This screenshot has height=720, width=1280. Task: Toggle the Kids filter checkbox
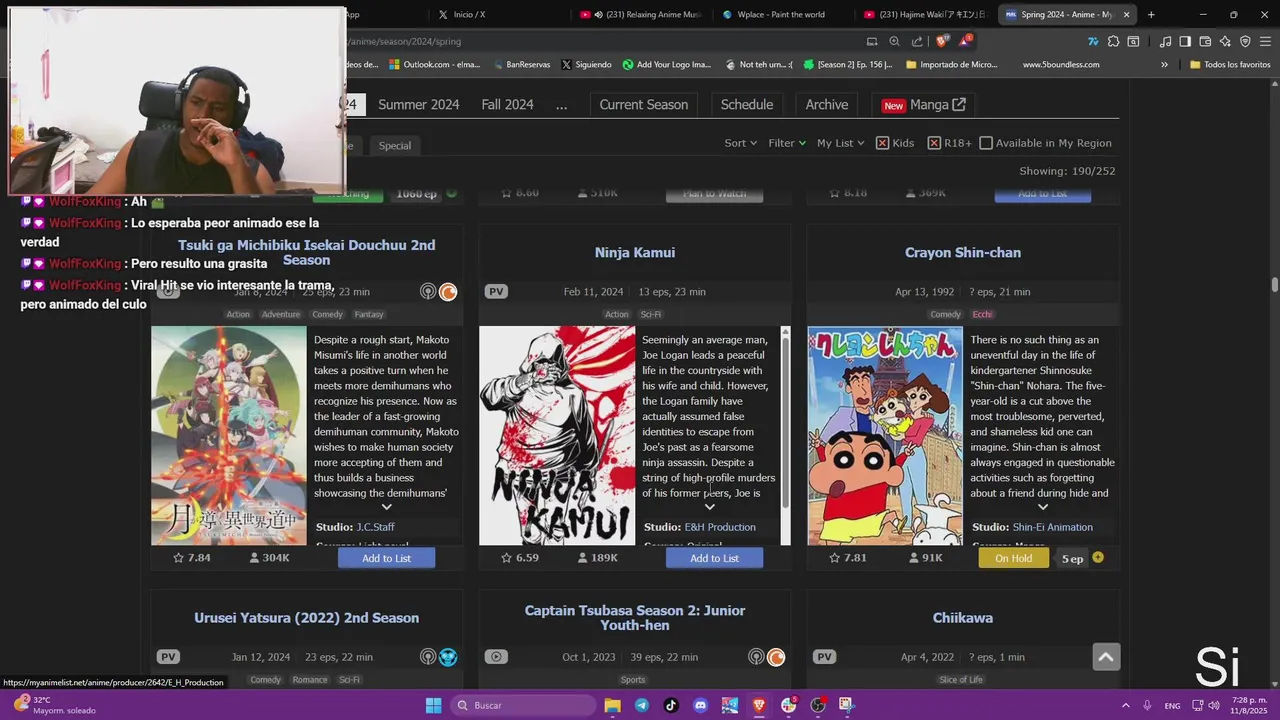click(882, 143)
